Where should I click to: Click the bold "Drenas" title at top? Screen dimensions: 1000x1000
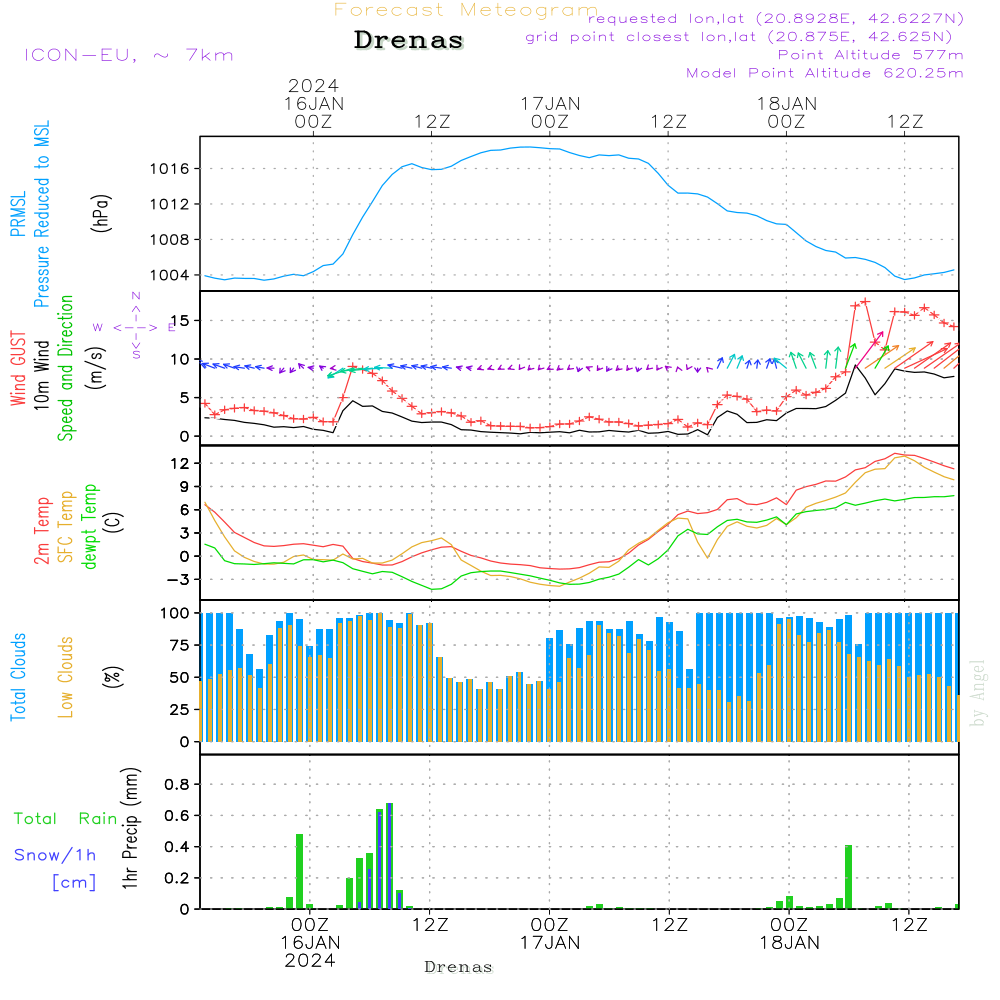tap(409, 40)
